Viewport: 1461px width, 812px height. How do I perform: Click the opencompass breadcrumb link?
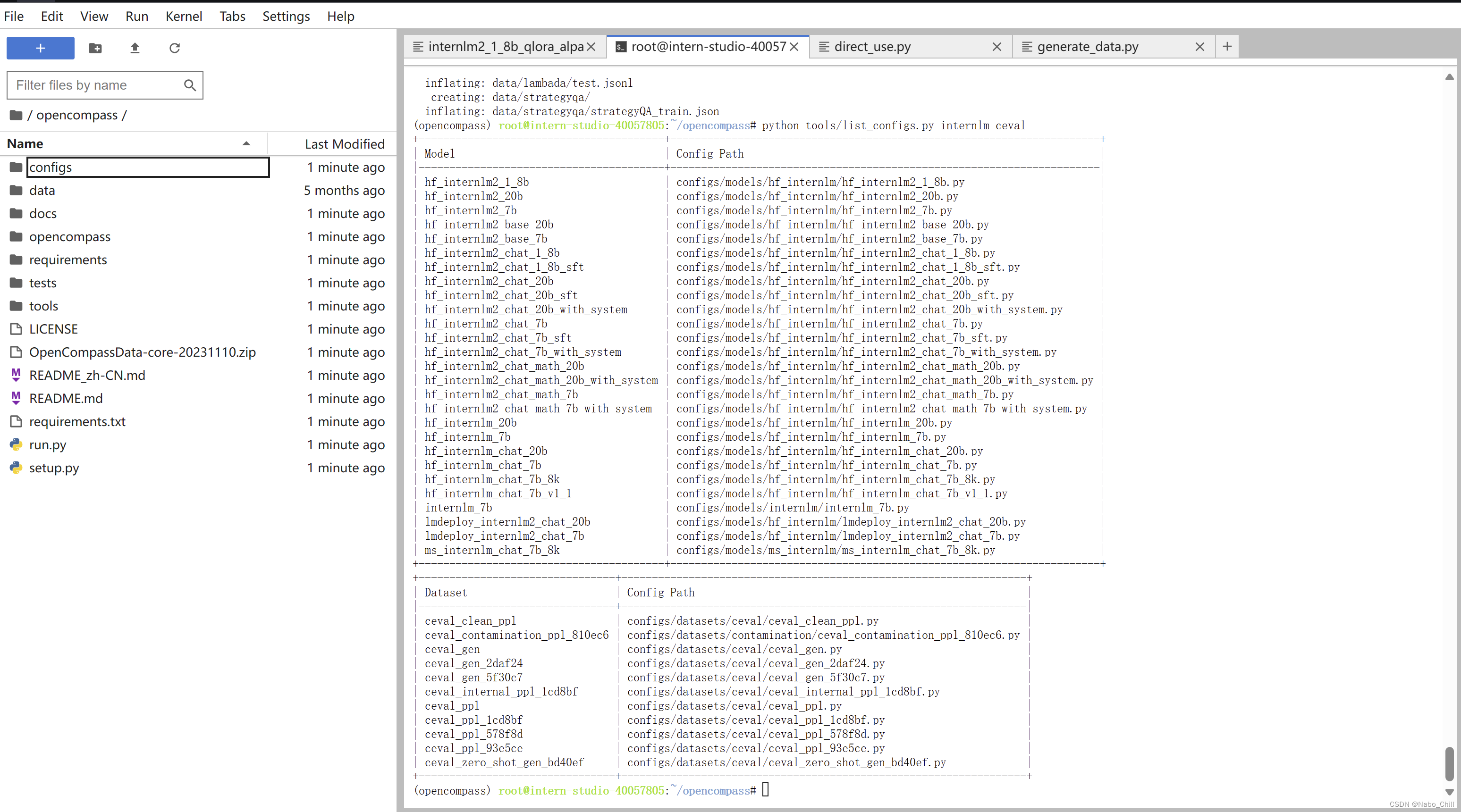point(77,115)
